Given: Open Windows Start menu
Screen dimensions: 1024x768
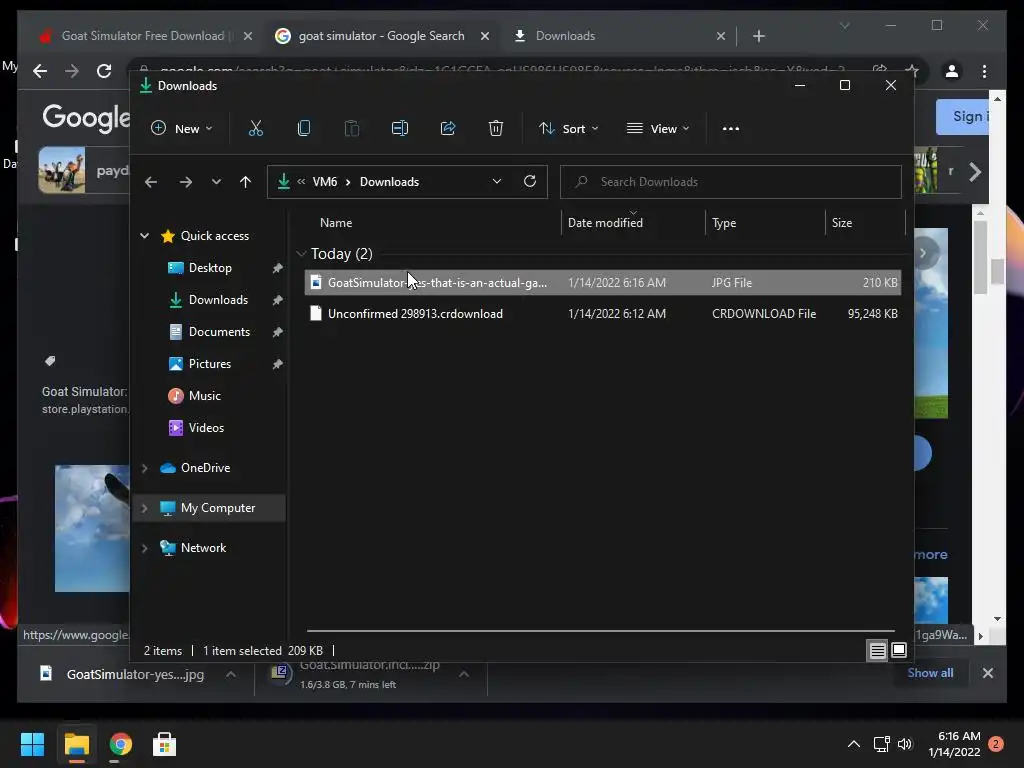Looking at the screenshot, I should [x=32, y=744].
